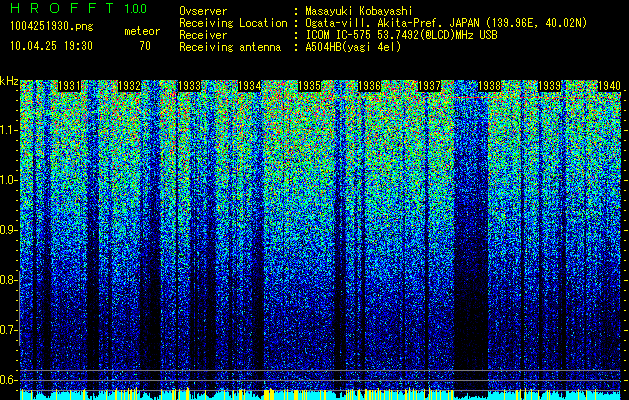
Task: Click the A504HB(yagi 4el) antenna text
Action: click(353, 47)
